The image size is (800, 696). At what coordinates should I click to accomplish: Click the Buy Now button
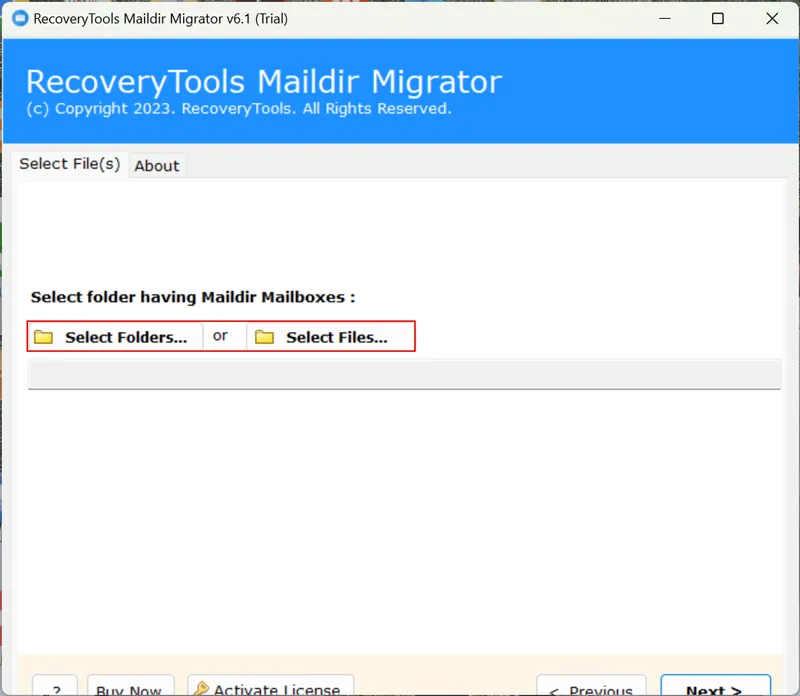[130, 688]
